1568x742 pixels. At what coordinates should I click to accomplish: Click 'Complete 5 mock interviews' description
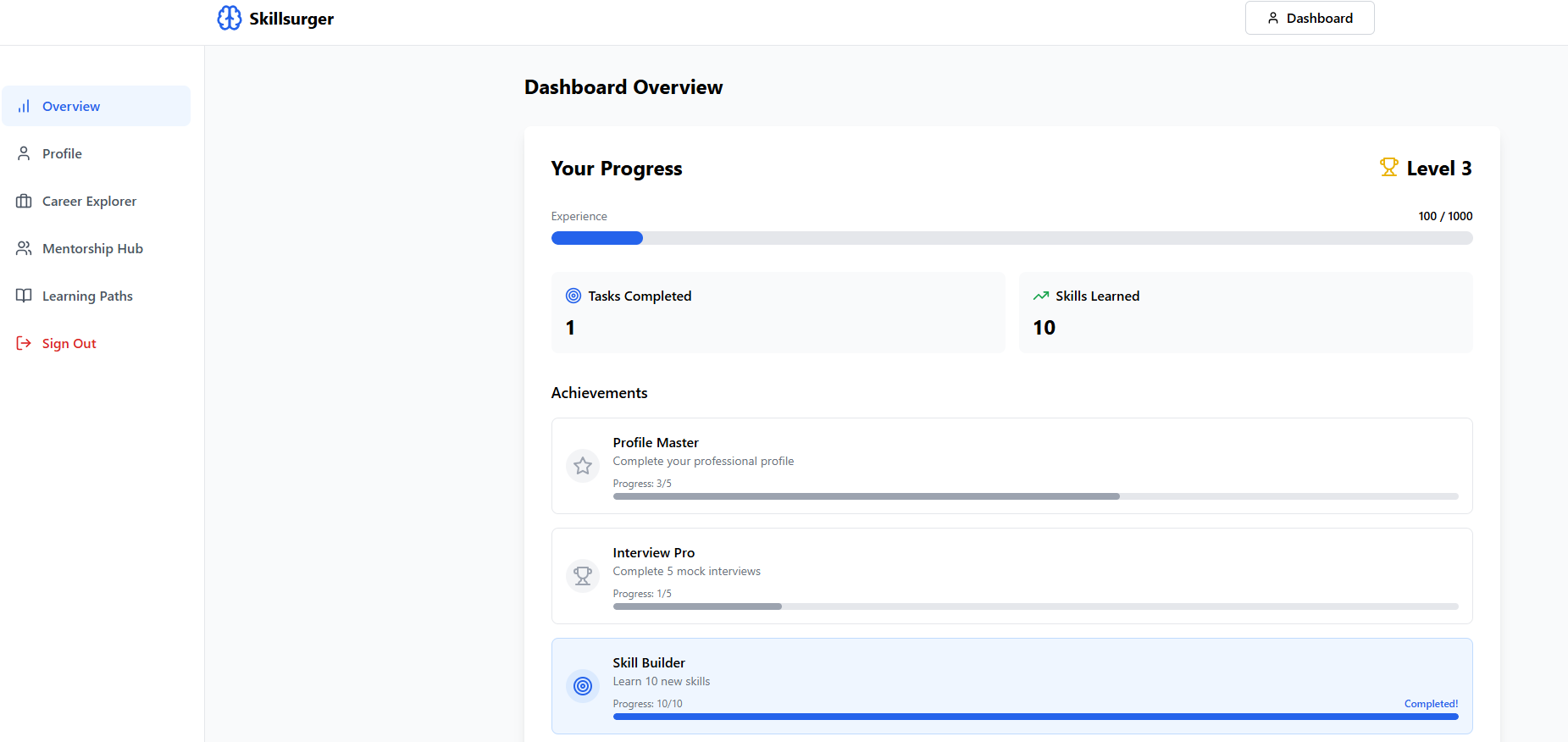tap(687, 572)
